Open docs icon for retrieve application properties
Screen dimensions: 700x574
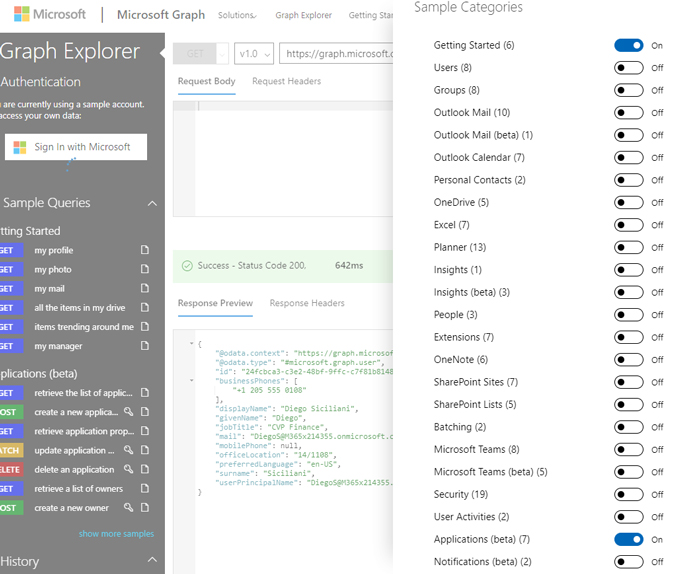coord(145,431)
